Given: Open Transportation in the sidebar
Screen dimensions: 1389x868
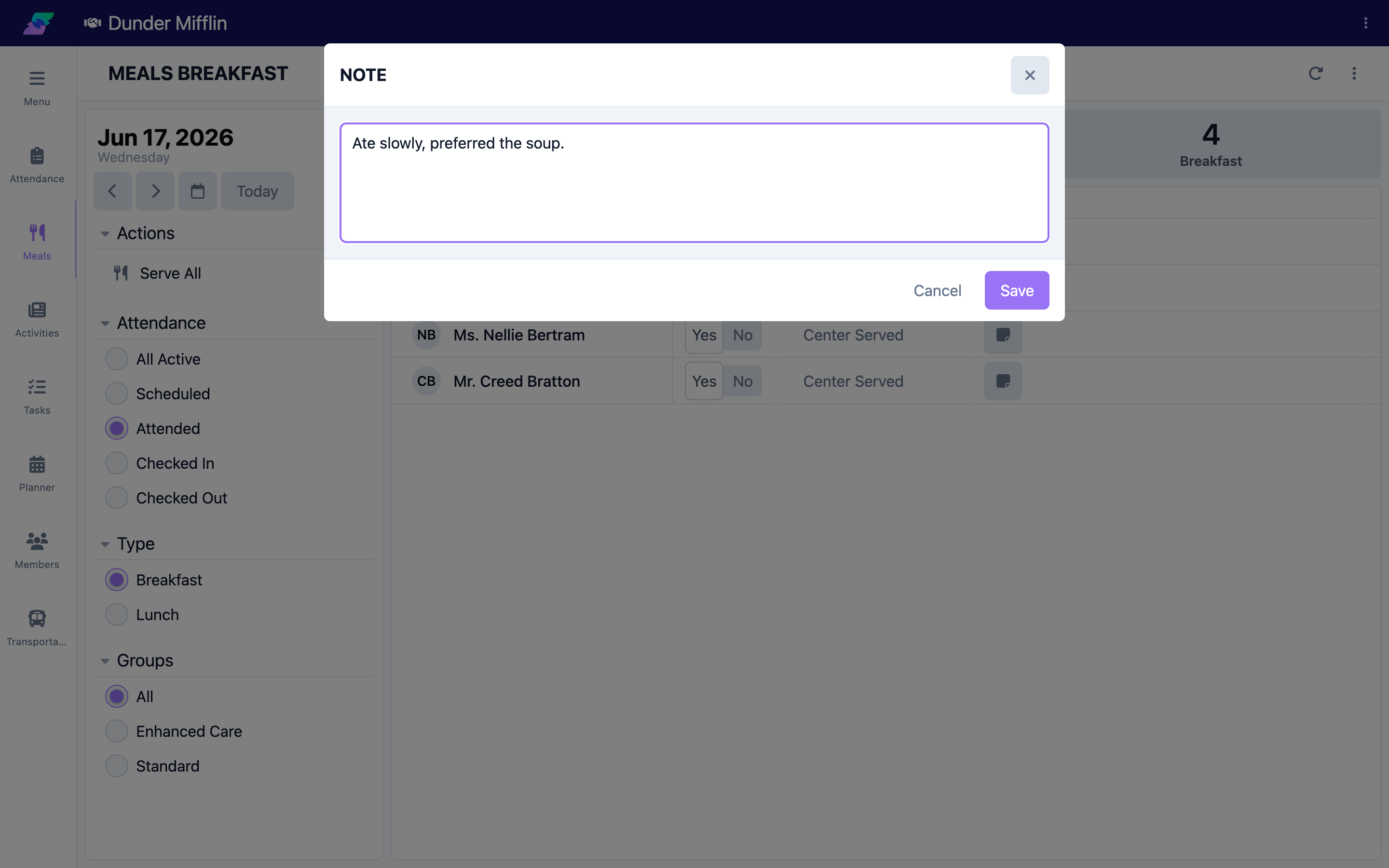Looking at the screenshot, I should click(x=37, y=628).
